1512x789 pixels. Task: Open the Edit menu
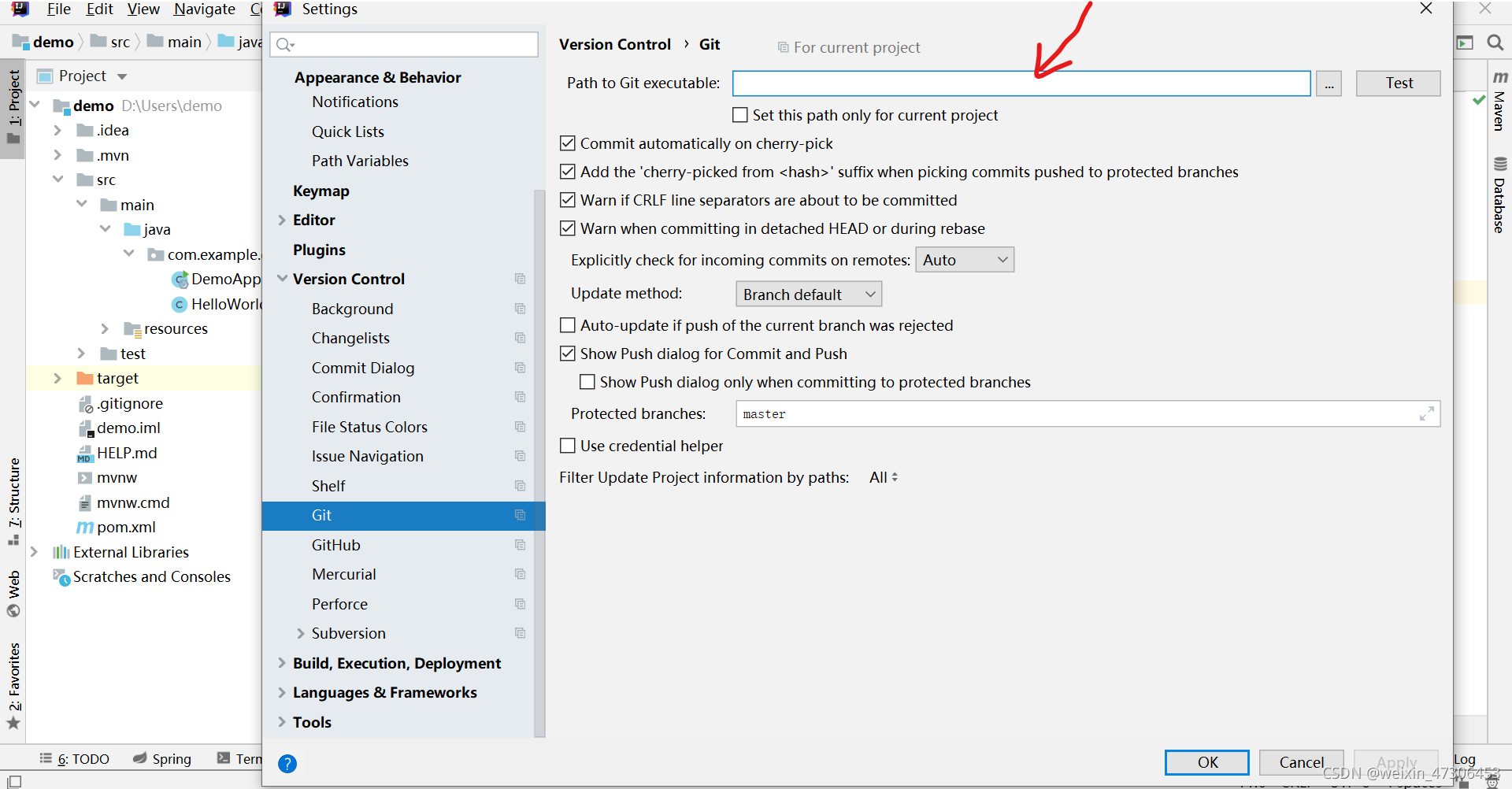click(x=100, y=9)
